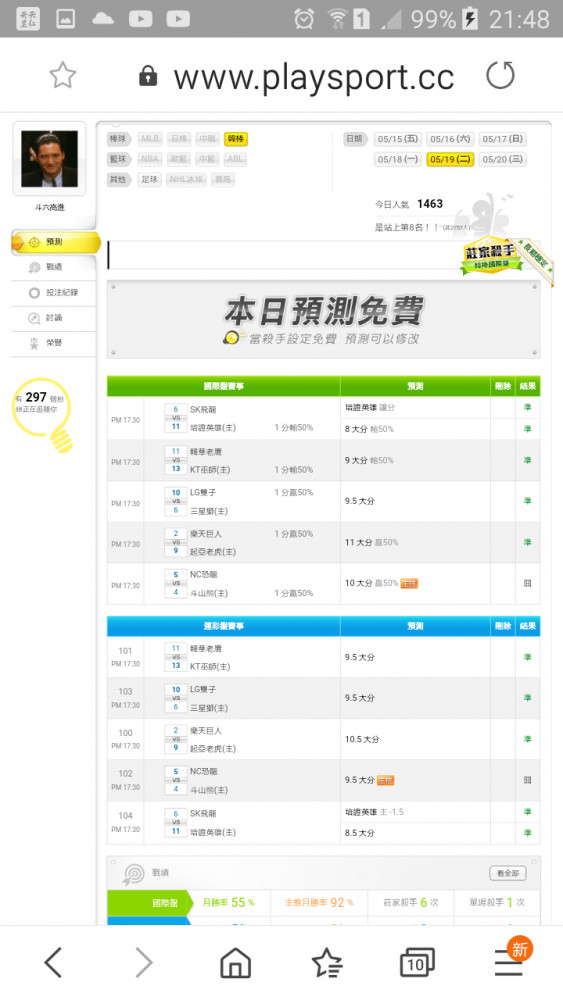Select the 足球 category filter
563x1000 pixels.
150,179
